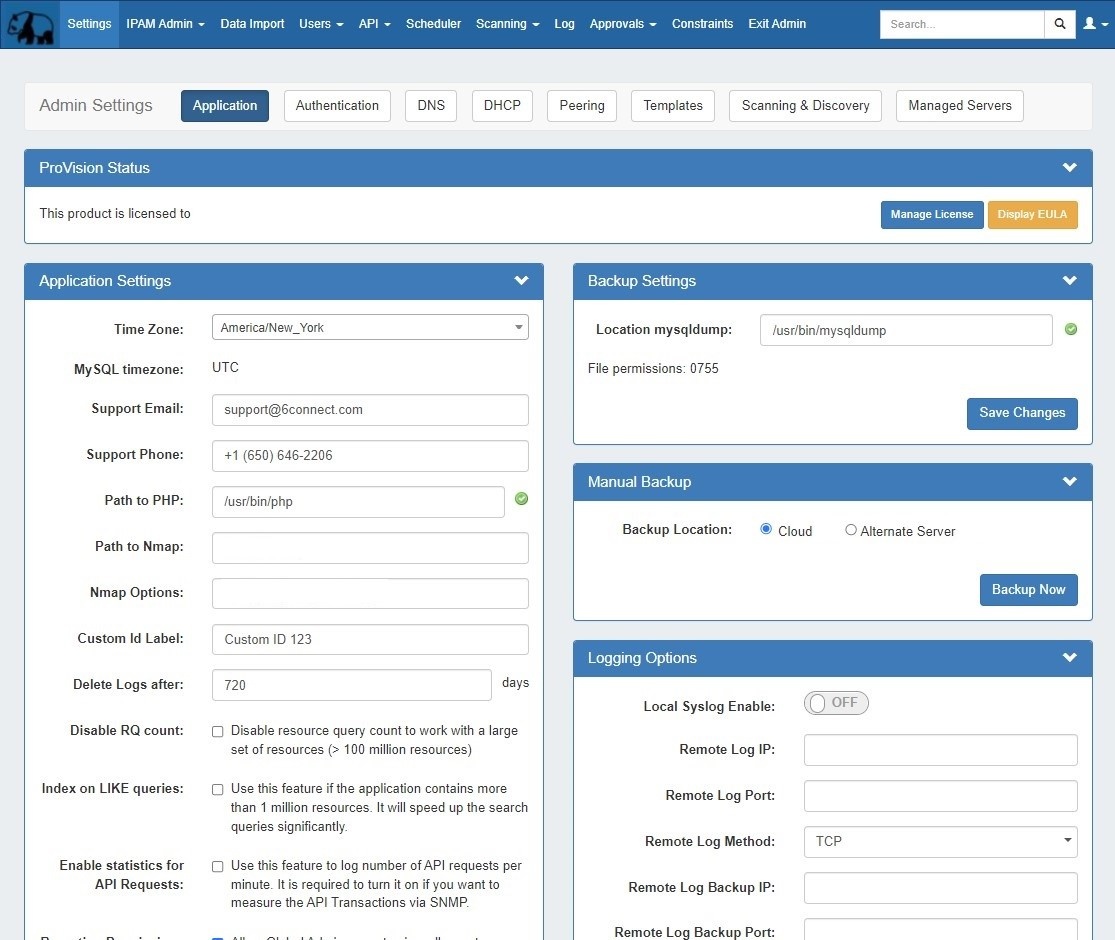
Task: Collapse the Logging Options panel chevron
Action: click(x=1069, y=658)
